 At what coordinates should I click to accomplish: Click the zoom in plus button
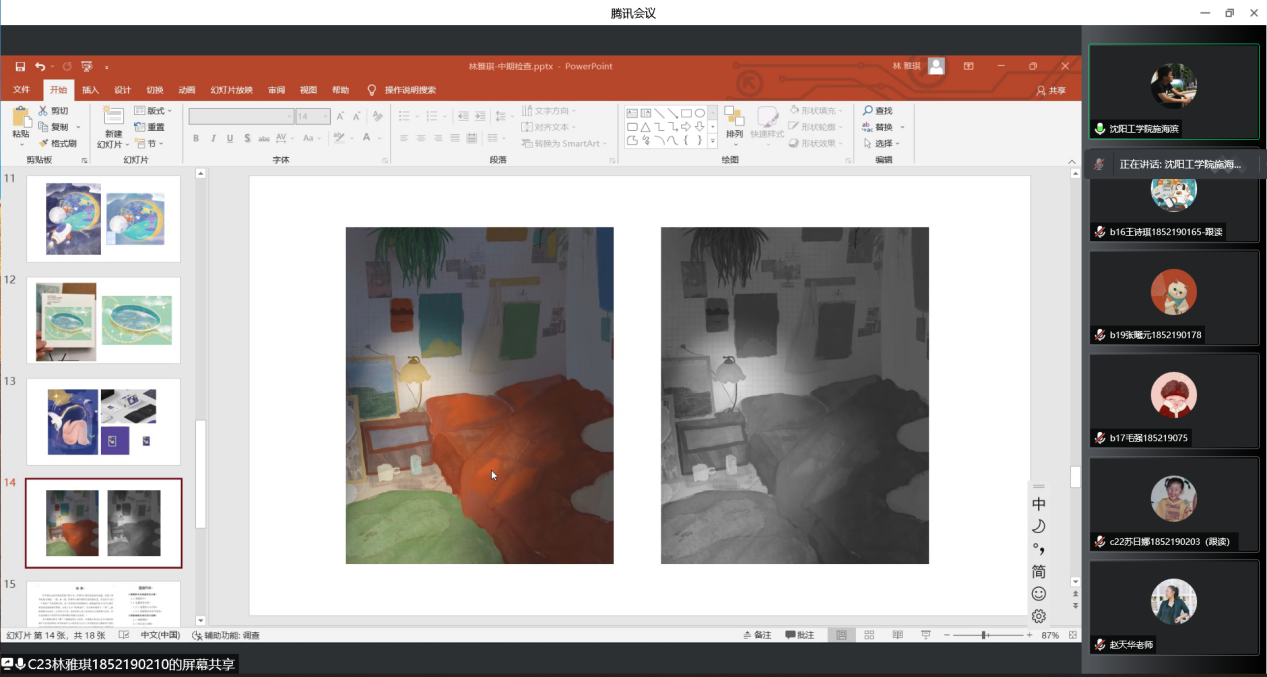tap(1029, 635)
